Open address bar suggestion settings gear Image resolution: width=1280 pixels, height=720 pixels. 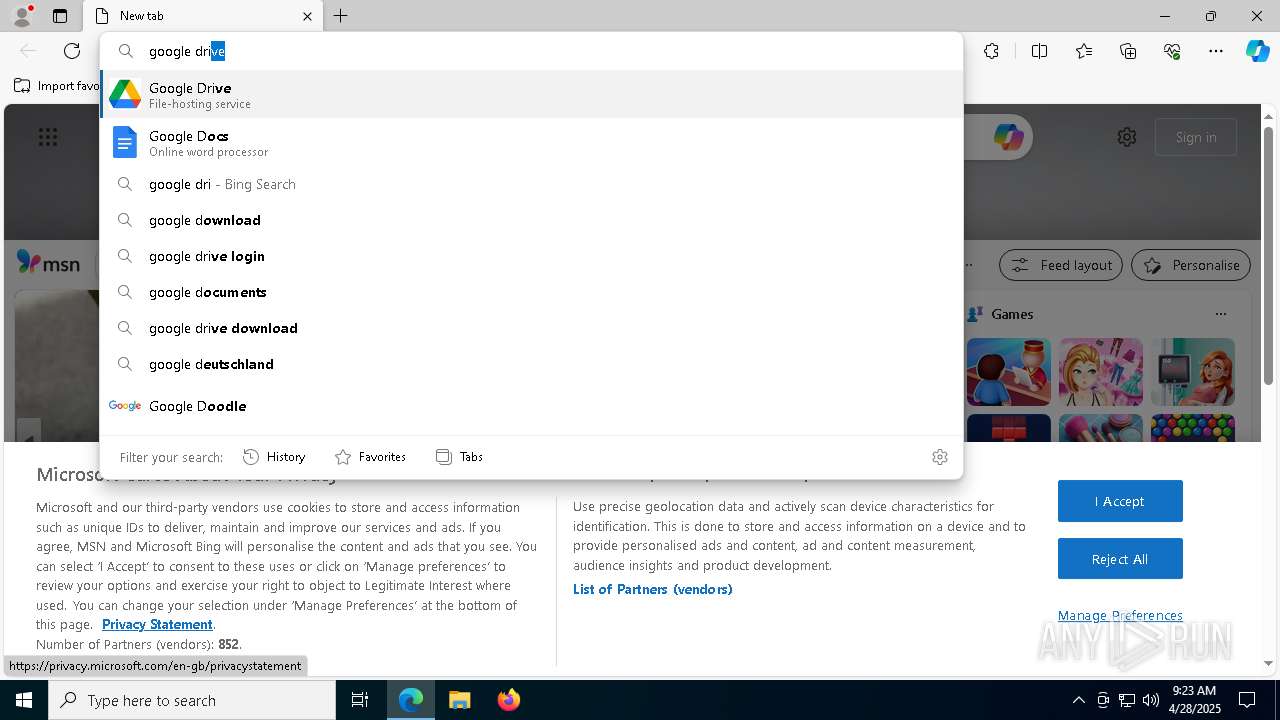point(940,457)
